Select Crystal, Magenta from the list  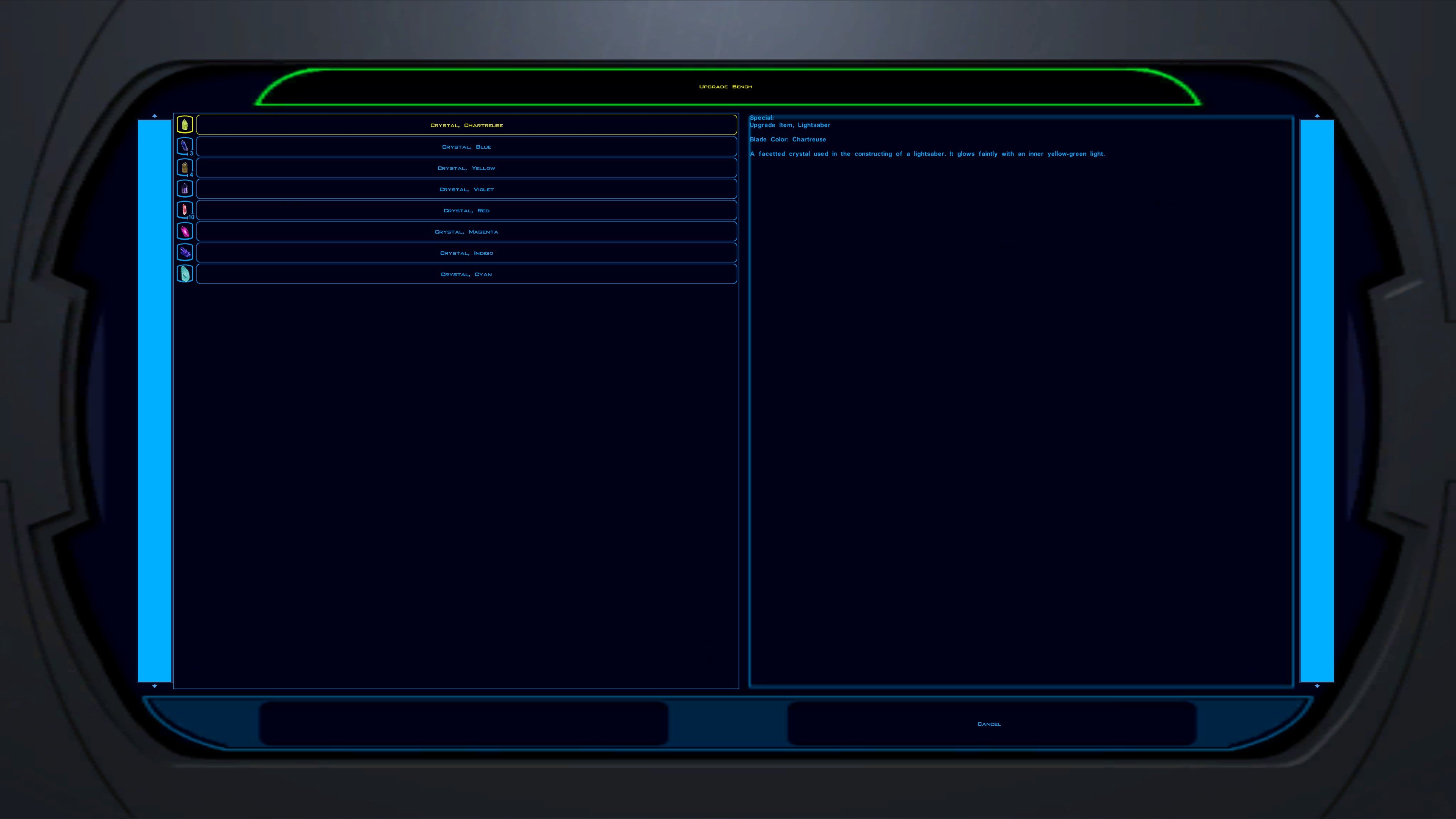click(x=466, y=232)
